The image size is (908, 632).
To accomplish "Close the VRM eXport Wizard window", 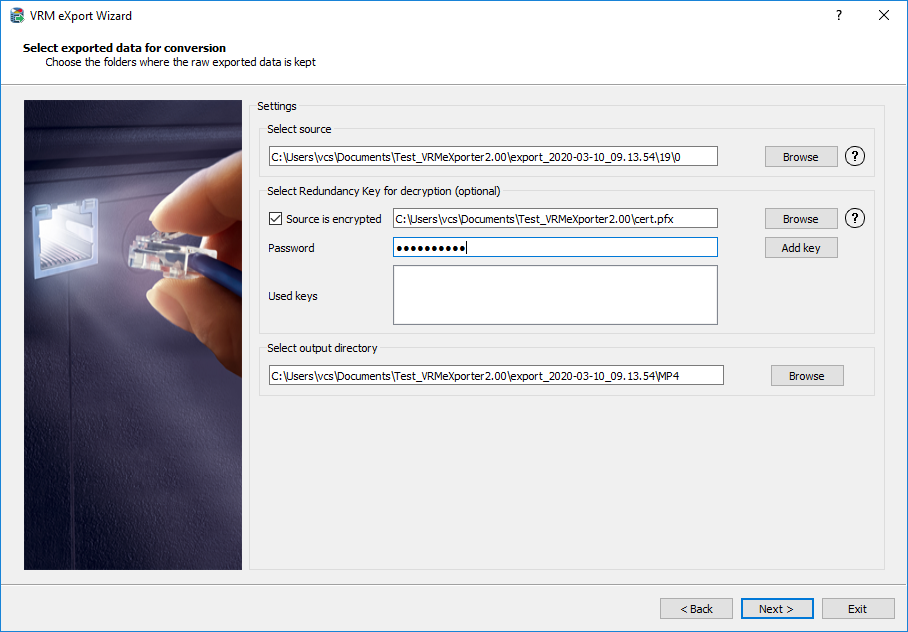I will pos(883,16).
